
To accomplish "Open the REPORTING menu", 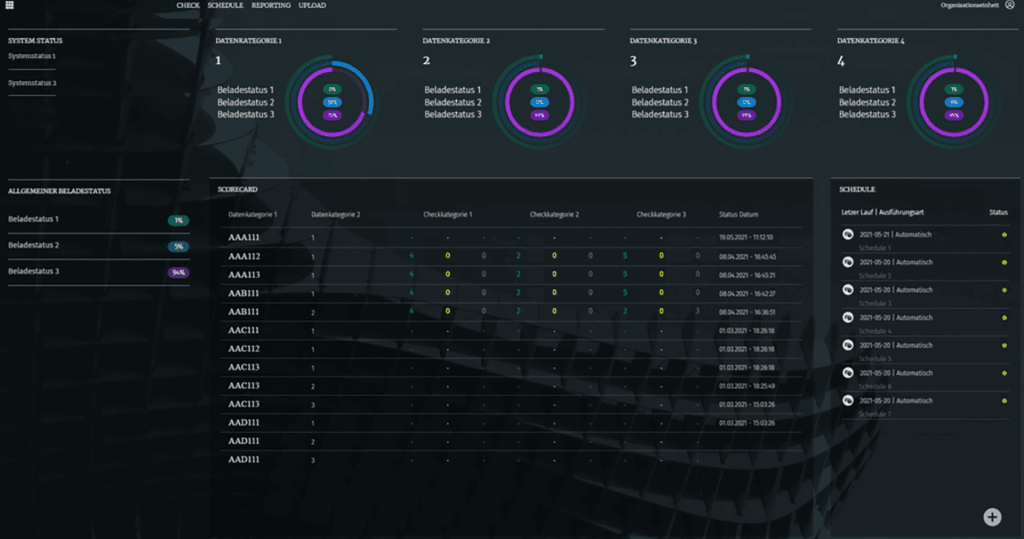I will tap(271, 5).
